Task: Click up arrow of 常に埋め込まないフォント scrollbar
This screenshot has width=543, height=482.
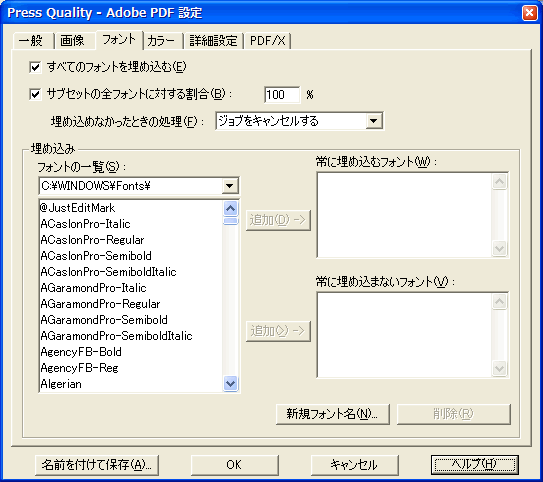Action: 499,302
